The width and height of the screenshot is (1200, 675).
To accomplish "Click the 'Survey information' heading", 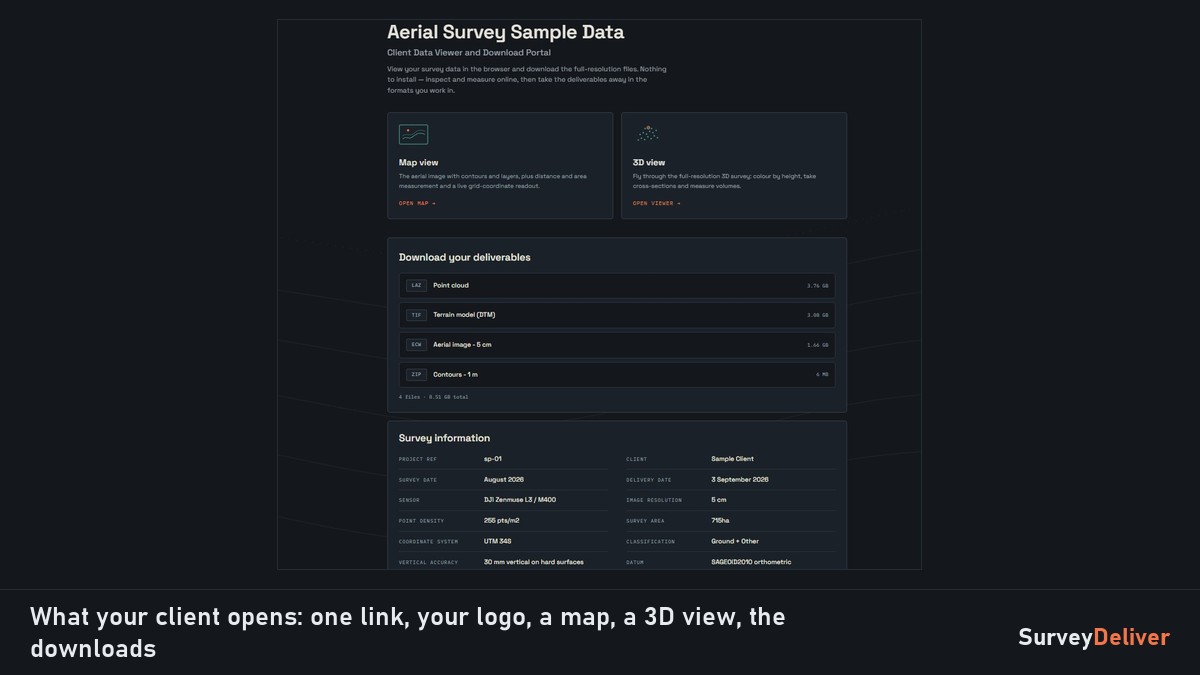I will click(x=444, y=438).
